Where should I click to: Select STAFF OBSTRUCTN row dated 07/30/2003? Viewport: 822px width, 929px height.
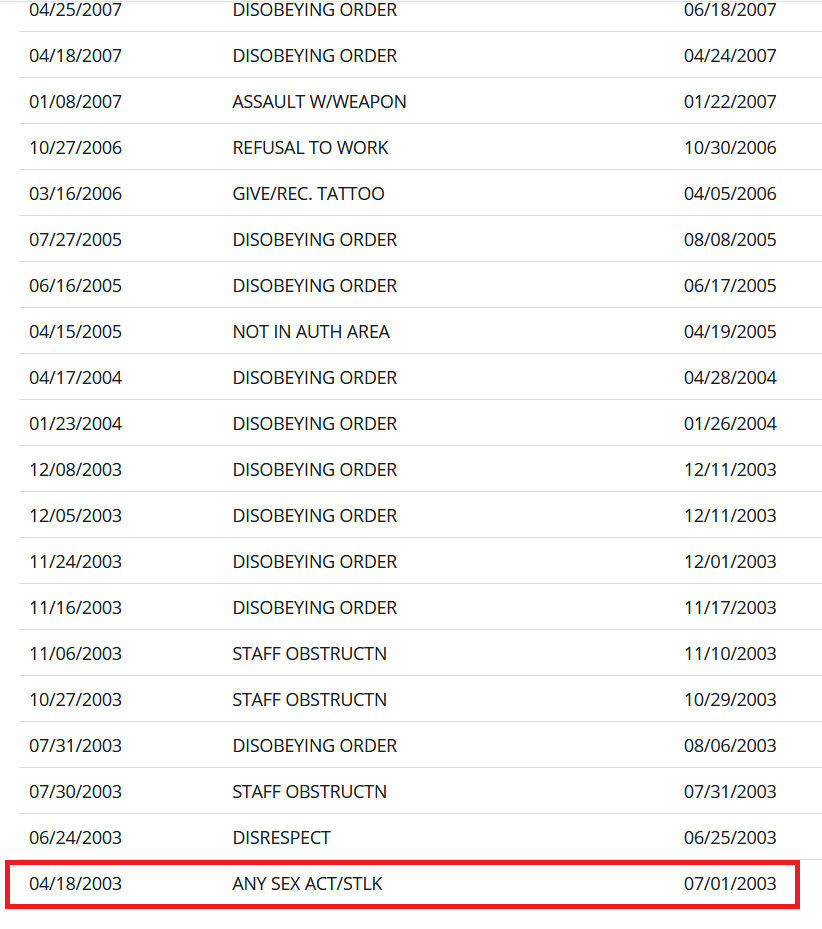(420, 792)
